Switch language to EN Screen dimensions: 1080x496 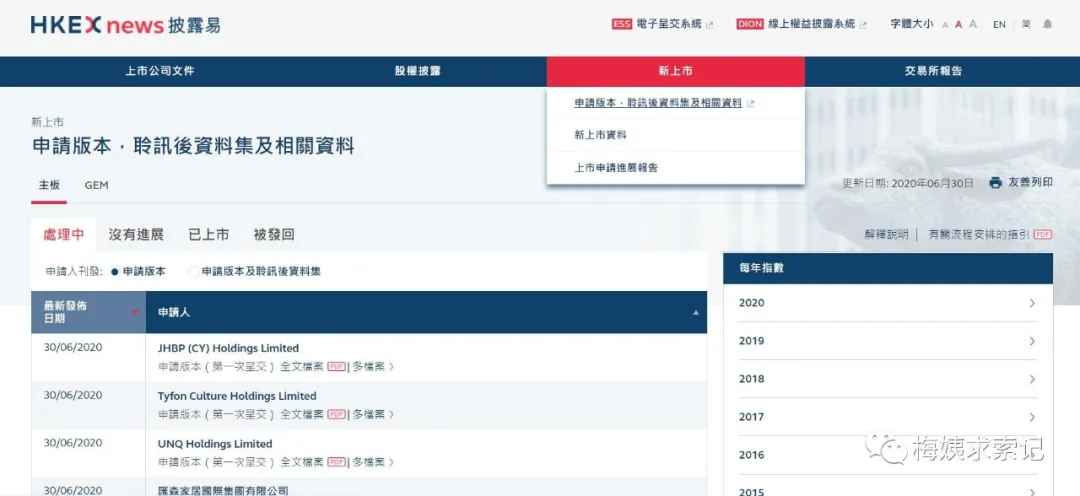click(999, 25)
